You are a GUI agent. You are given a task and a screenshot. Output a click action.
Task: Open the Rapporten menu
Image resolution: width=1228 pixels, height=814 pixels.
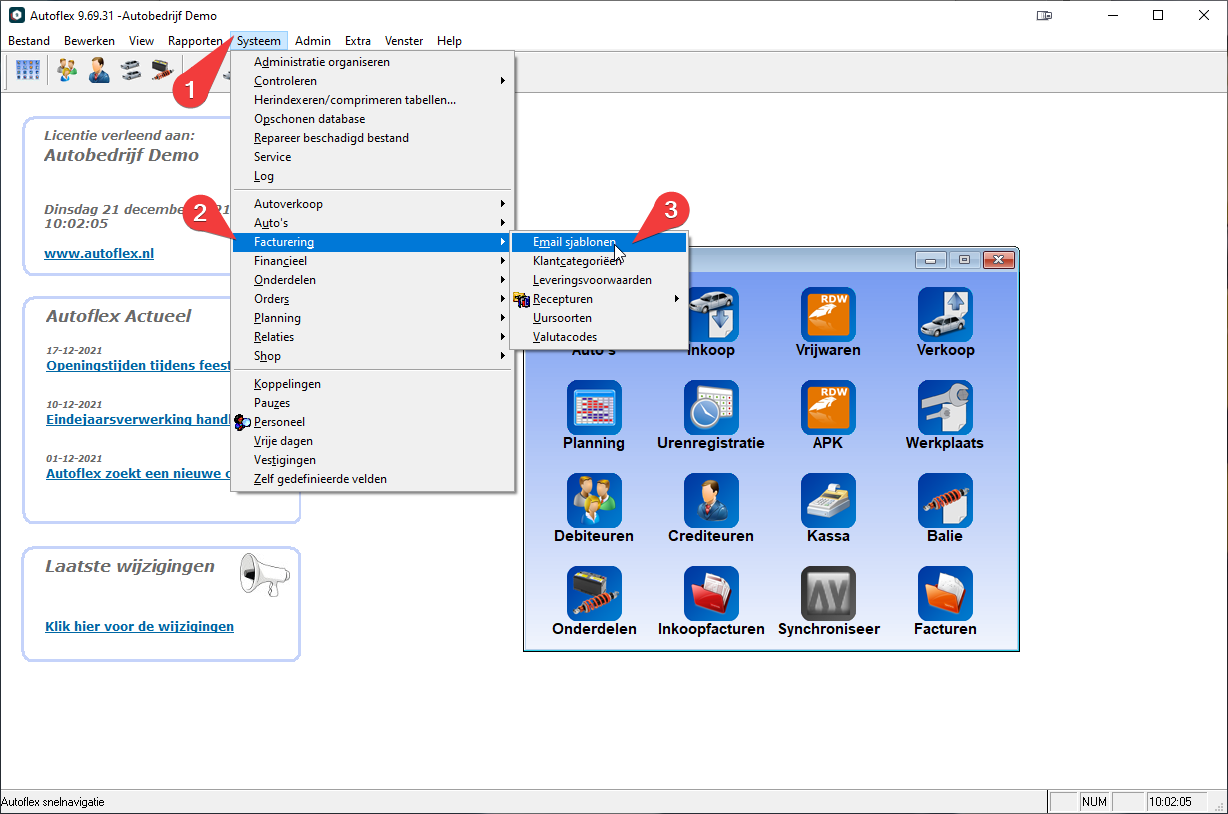195,41
